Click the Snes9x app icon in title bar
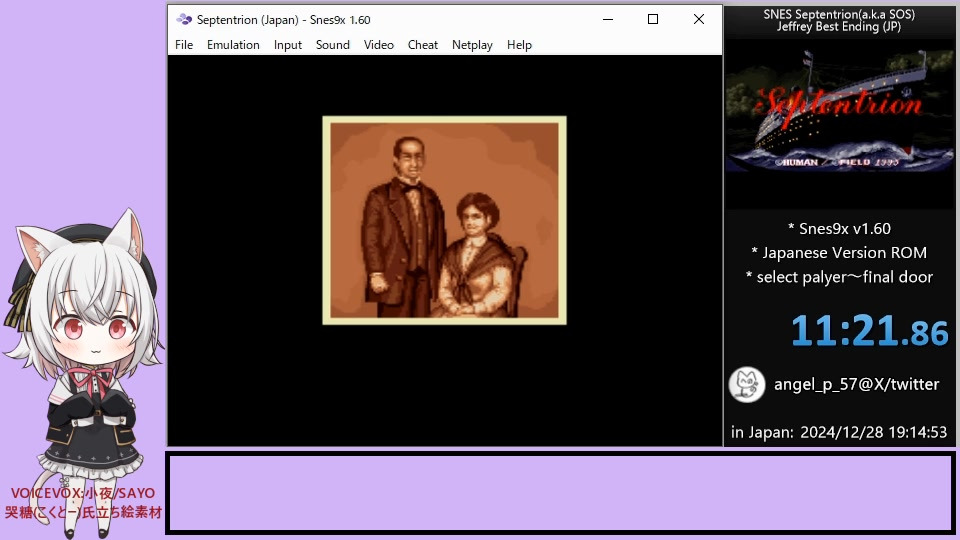The height and width of the screenshot is (540, 960). pos(184,20)
